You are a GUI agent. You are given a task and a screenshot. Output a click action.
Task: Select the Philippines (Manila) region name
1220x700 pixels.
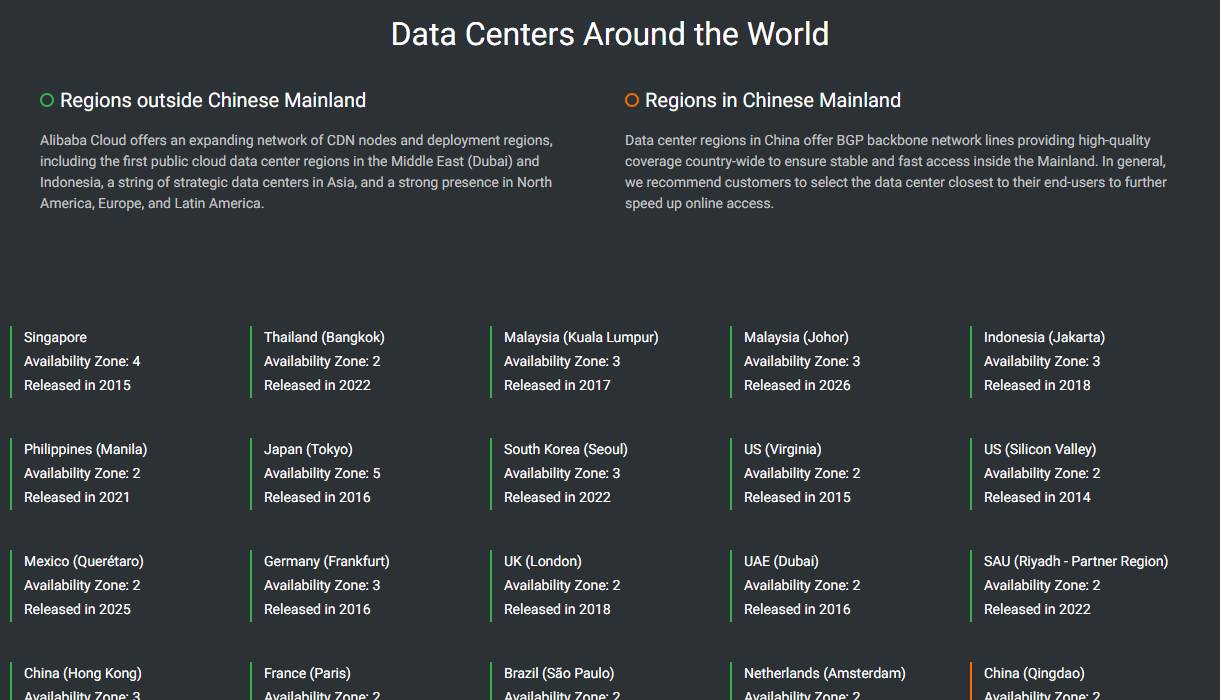tap(85, 449)
